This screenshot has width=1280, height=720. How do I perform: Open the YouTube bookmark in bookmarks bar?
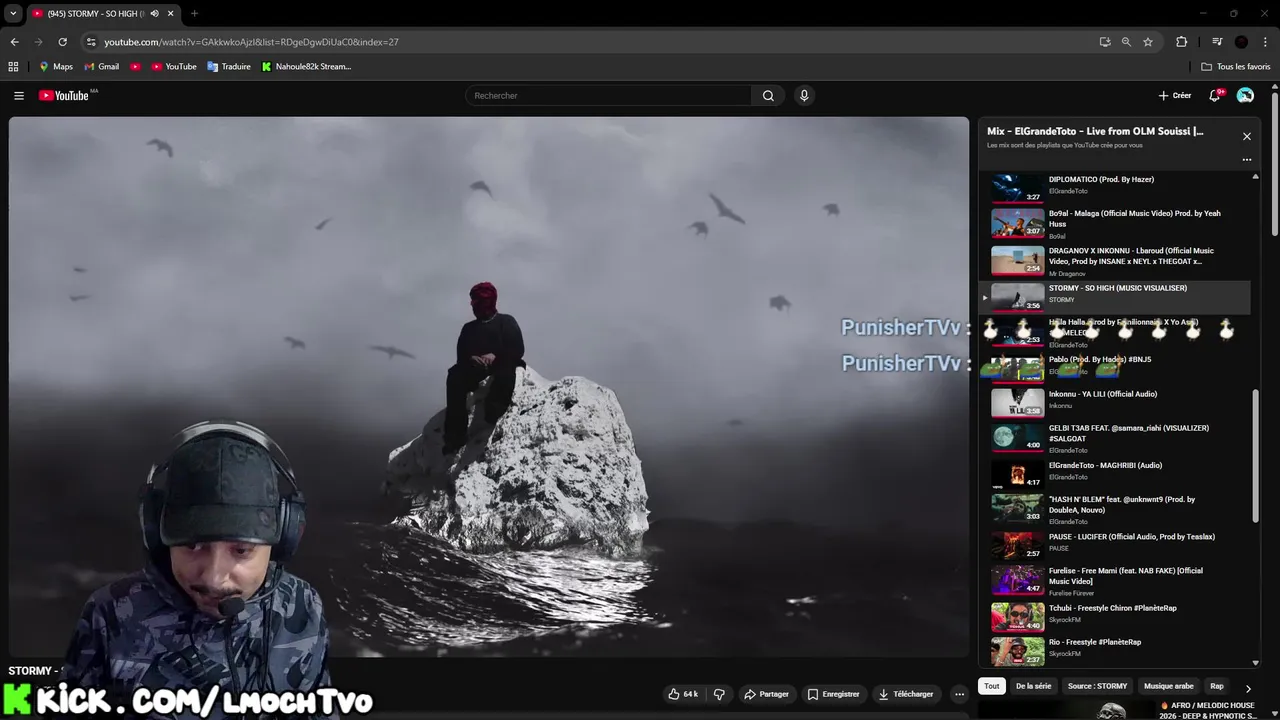coord(173,66)
